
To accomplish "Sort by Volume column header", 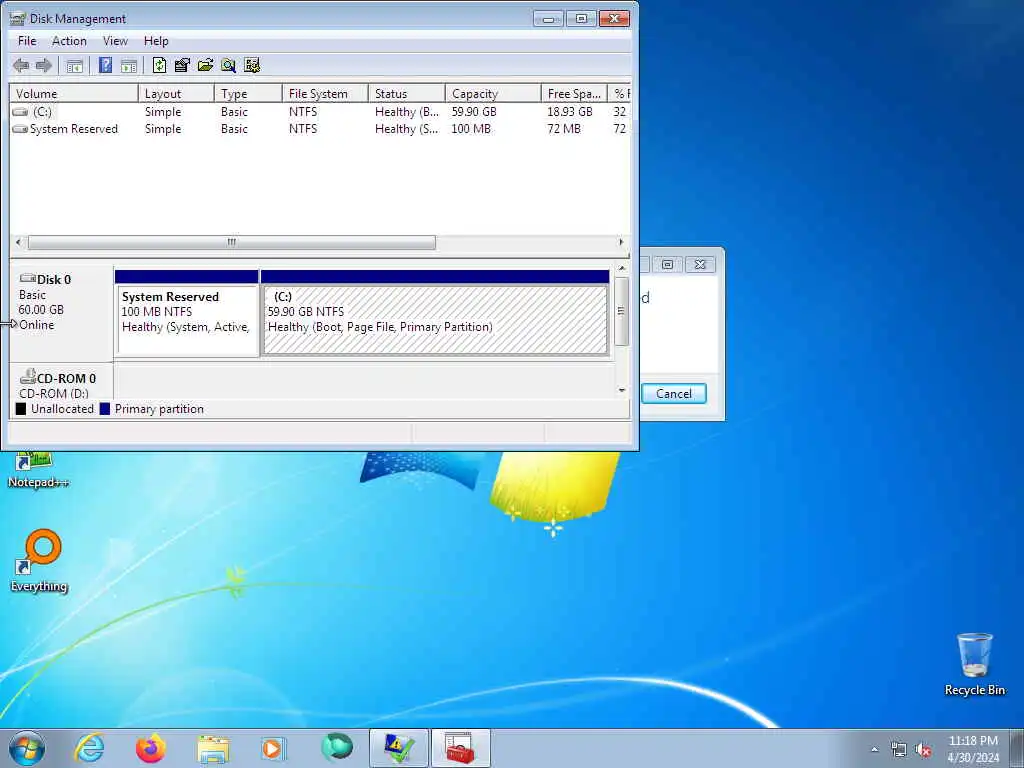I will coord(74,93).
